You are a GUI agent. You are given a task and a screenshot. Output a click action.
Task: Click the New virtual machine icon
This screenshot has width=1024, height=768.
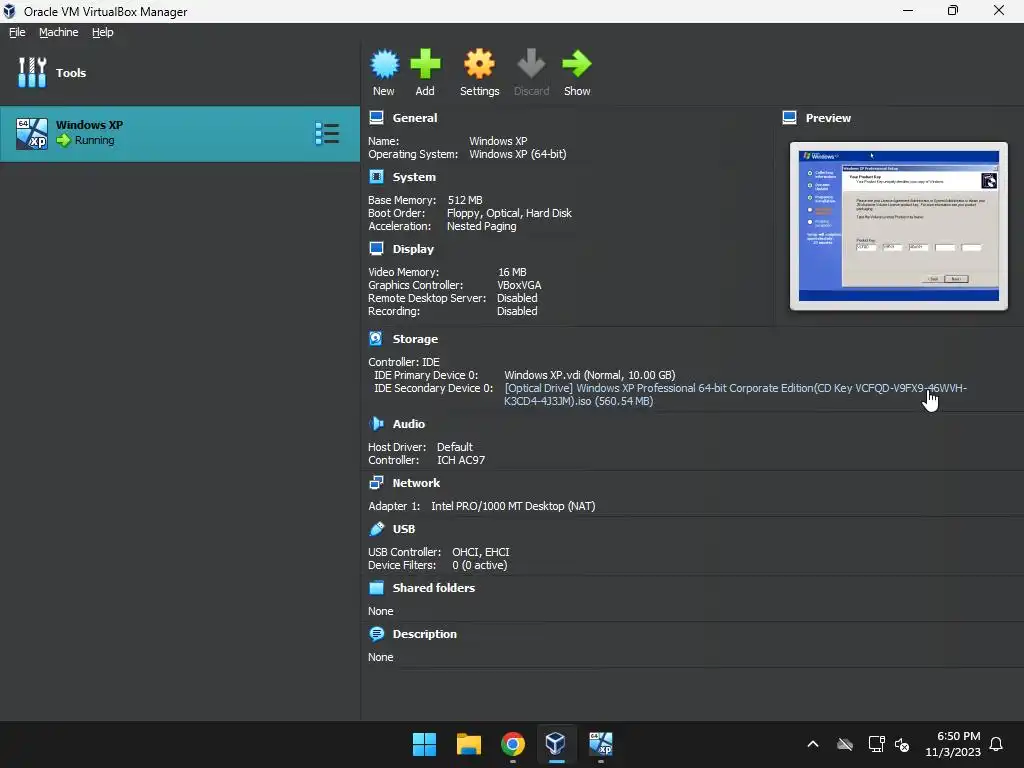[x=384, y=64]
